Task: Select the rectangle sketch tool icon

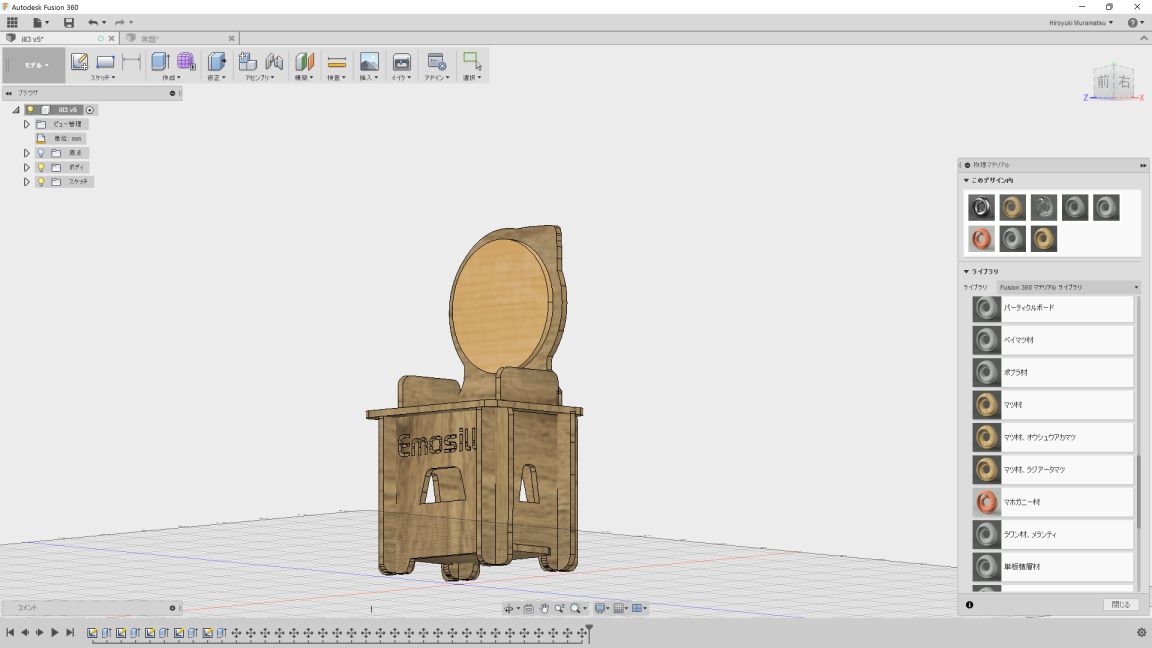Action: (105, 62)
